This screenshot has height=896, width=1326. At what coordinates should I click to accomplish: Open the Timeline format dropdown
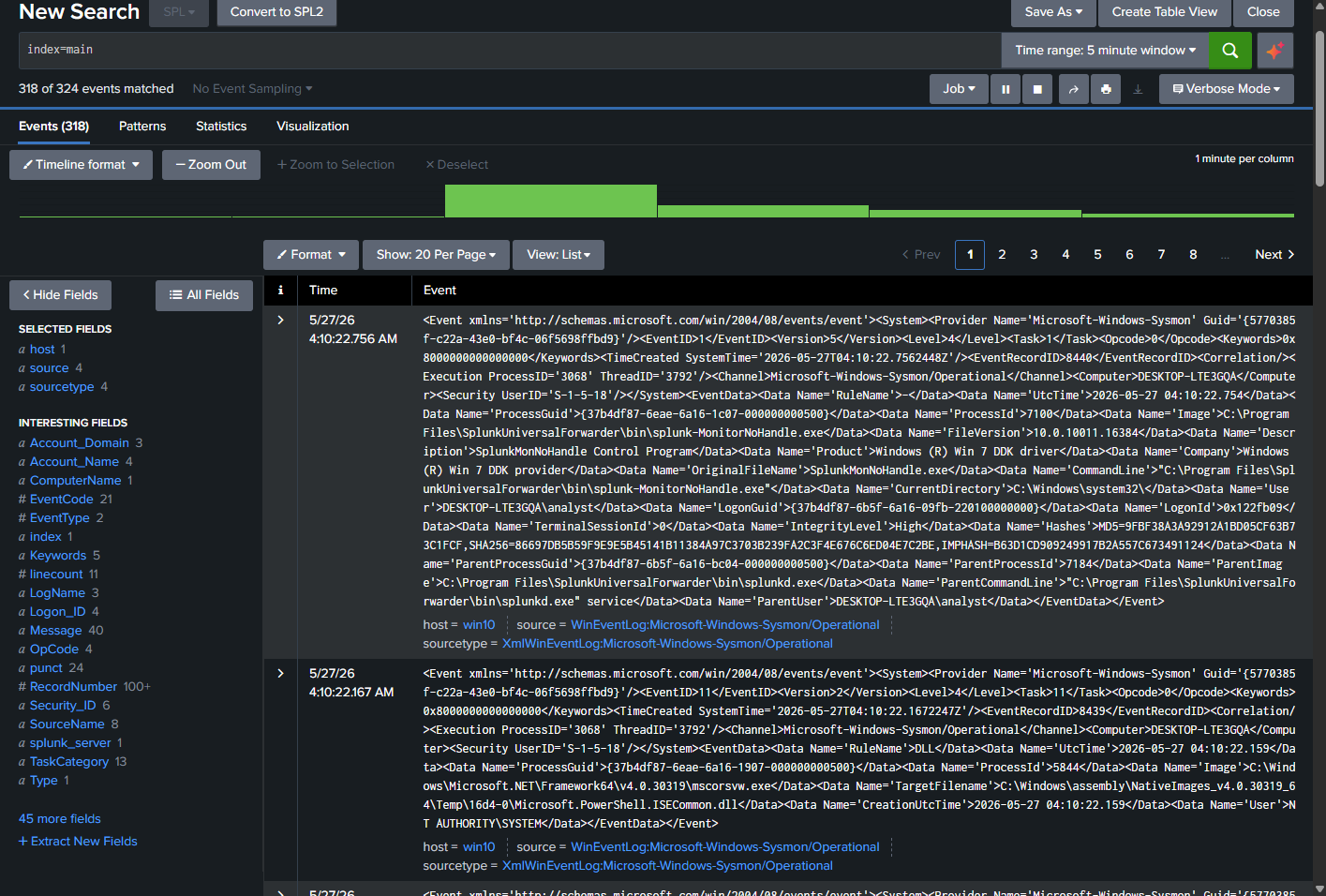(81, 165)
